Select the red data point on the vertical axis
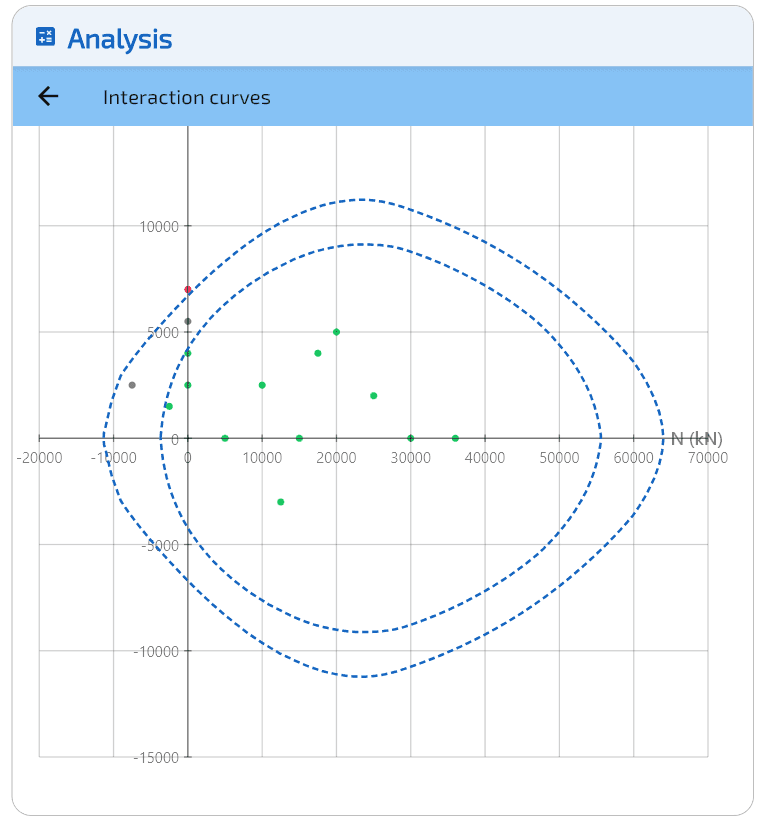The image size is (762, 828). (188, 290)
